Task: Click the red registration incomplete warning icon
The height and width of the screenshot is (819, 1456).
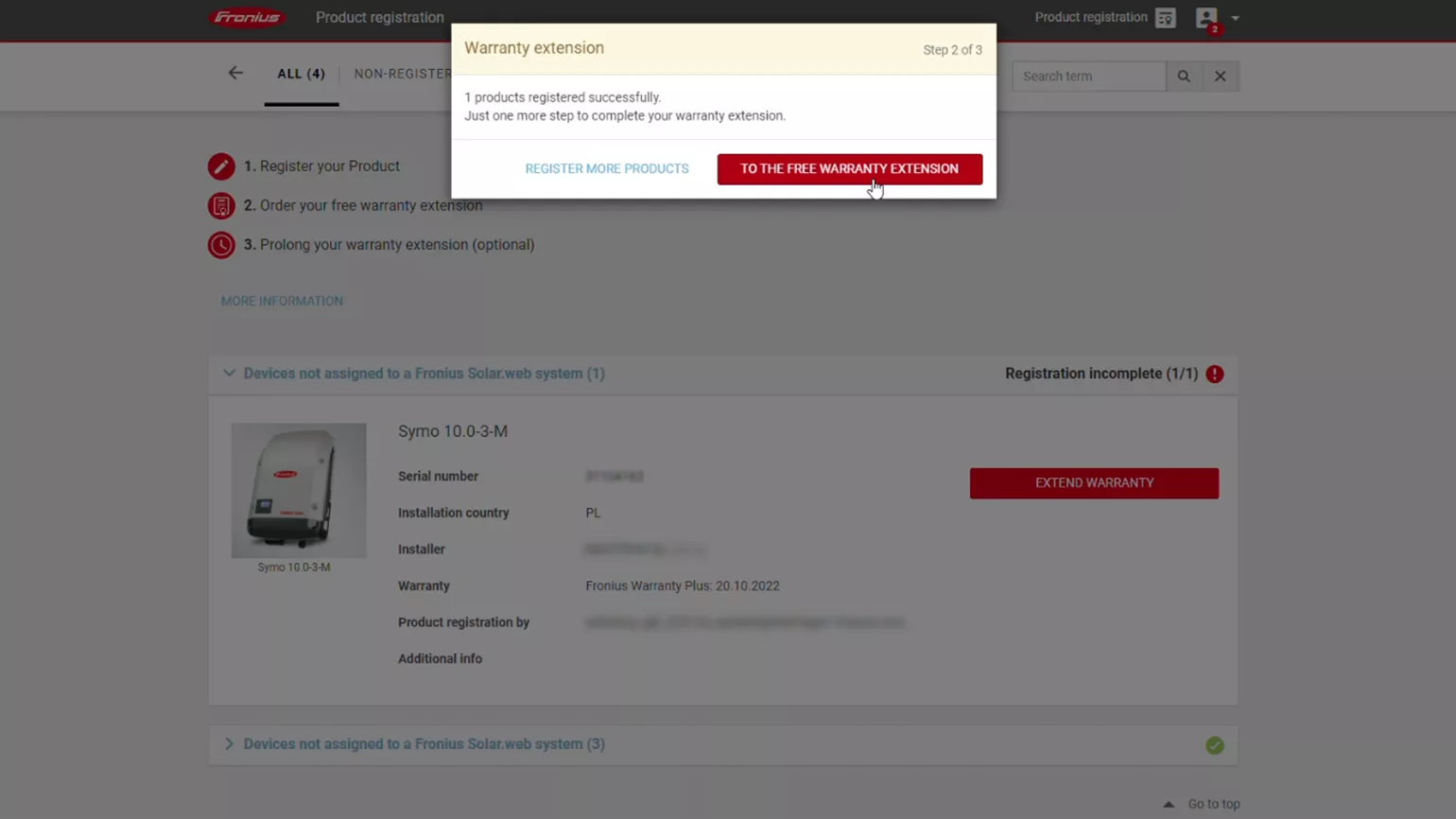Action: click(x=1215, y=375)
